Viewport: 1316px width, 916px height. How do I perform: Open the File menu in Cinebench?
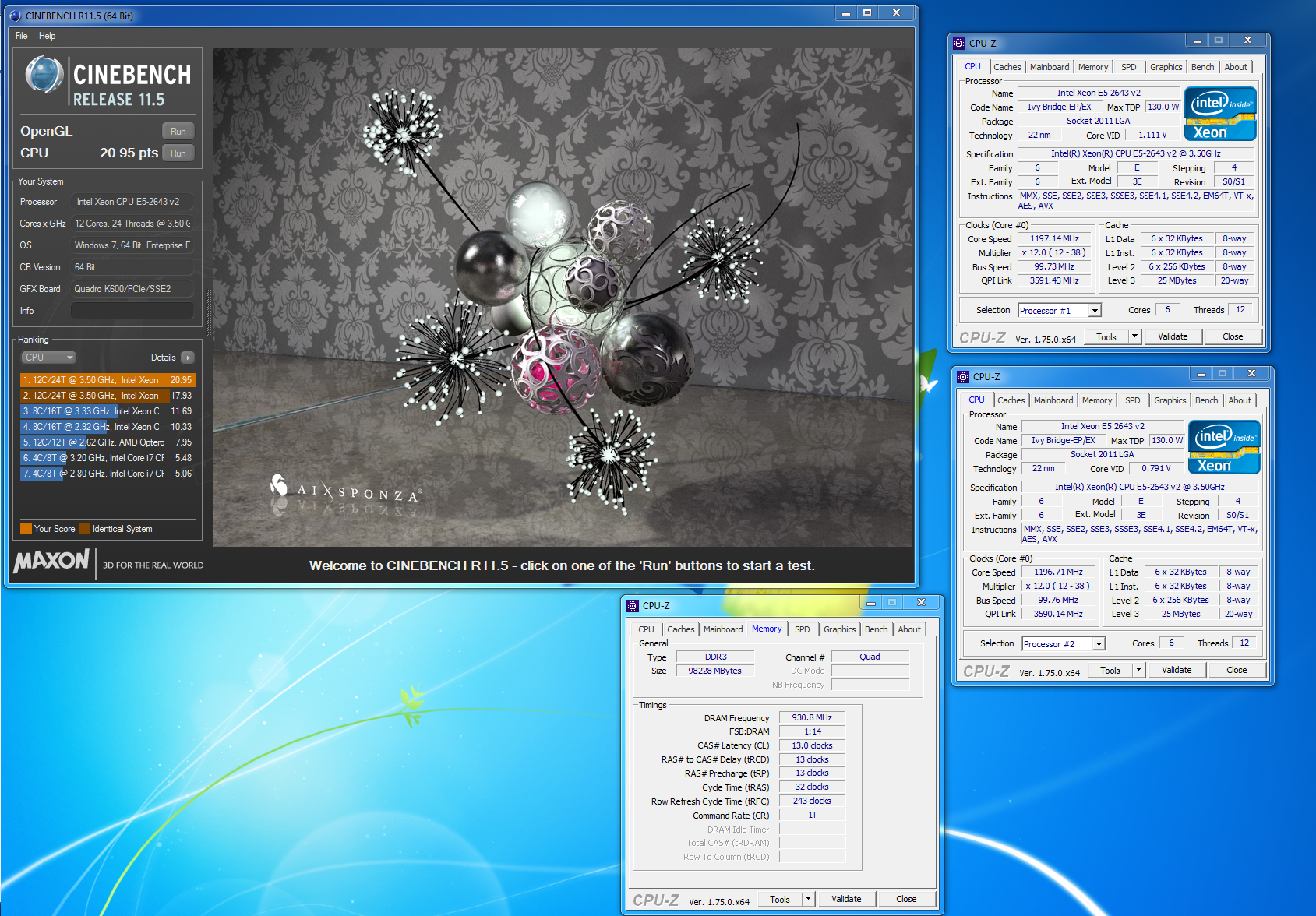22,36
